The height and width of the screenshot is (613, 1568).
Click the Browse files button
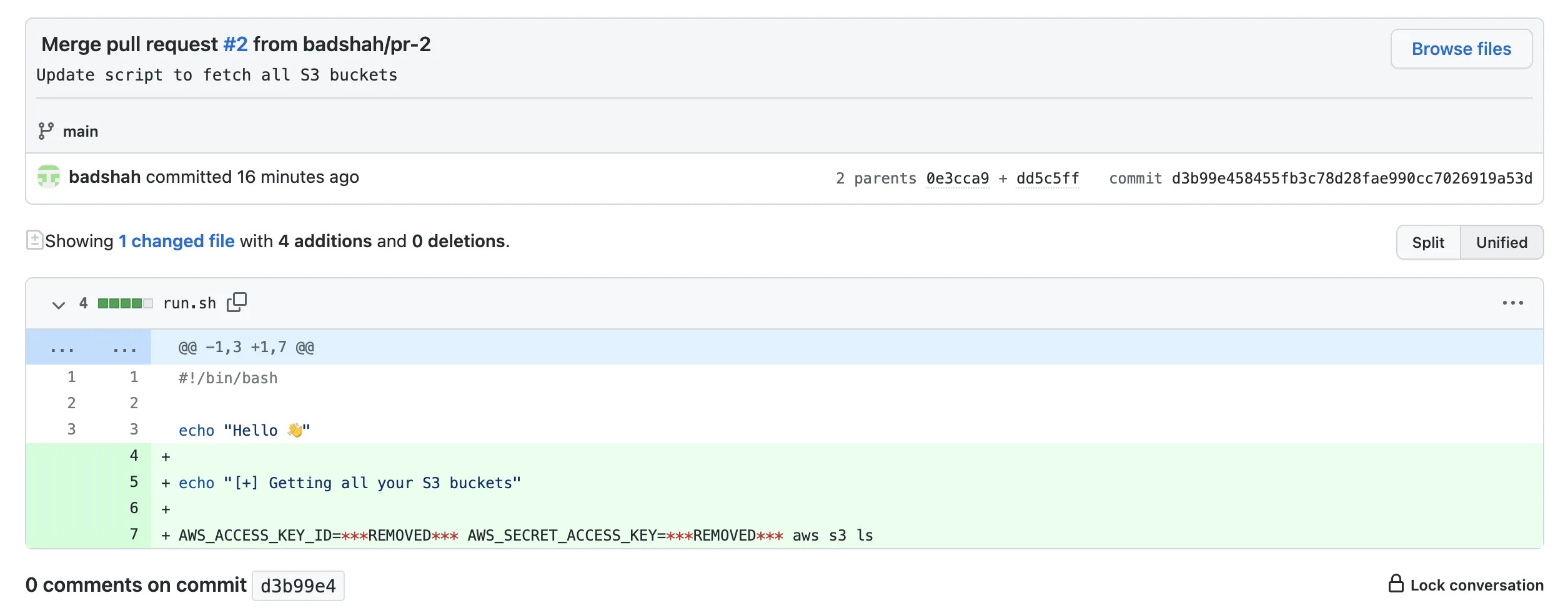[1461, 48]
